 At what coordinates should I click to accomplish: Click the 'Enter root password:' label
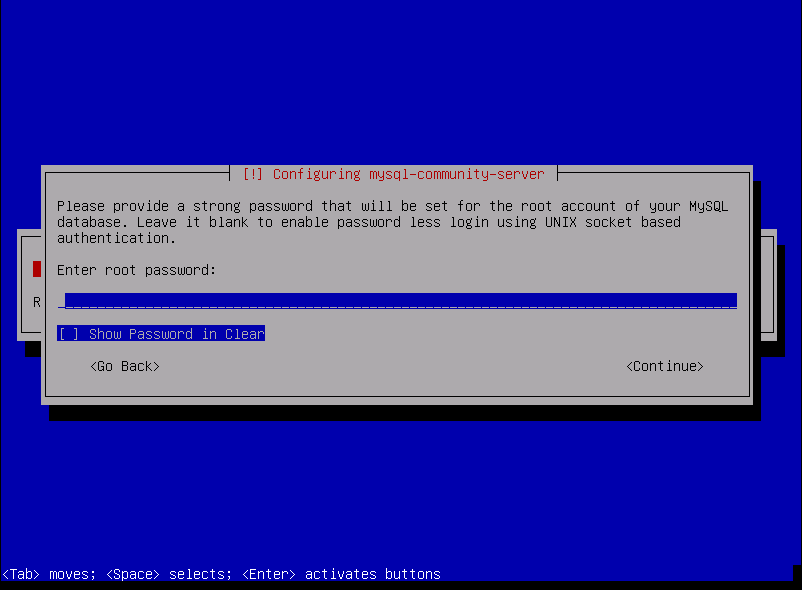click(137, 270)
